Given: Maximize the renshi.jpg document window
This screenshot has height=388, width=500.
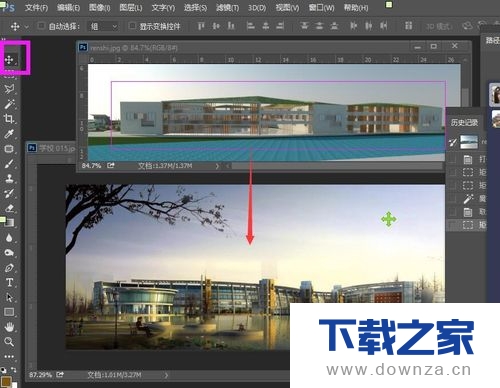Looking at the screenshot, I should 433,46.
